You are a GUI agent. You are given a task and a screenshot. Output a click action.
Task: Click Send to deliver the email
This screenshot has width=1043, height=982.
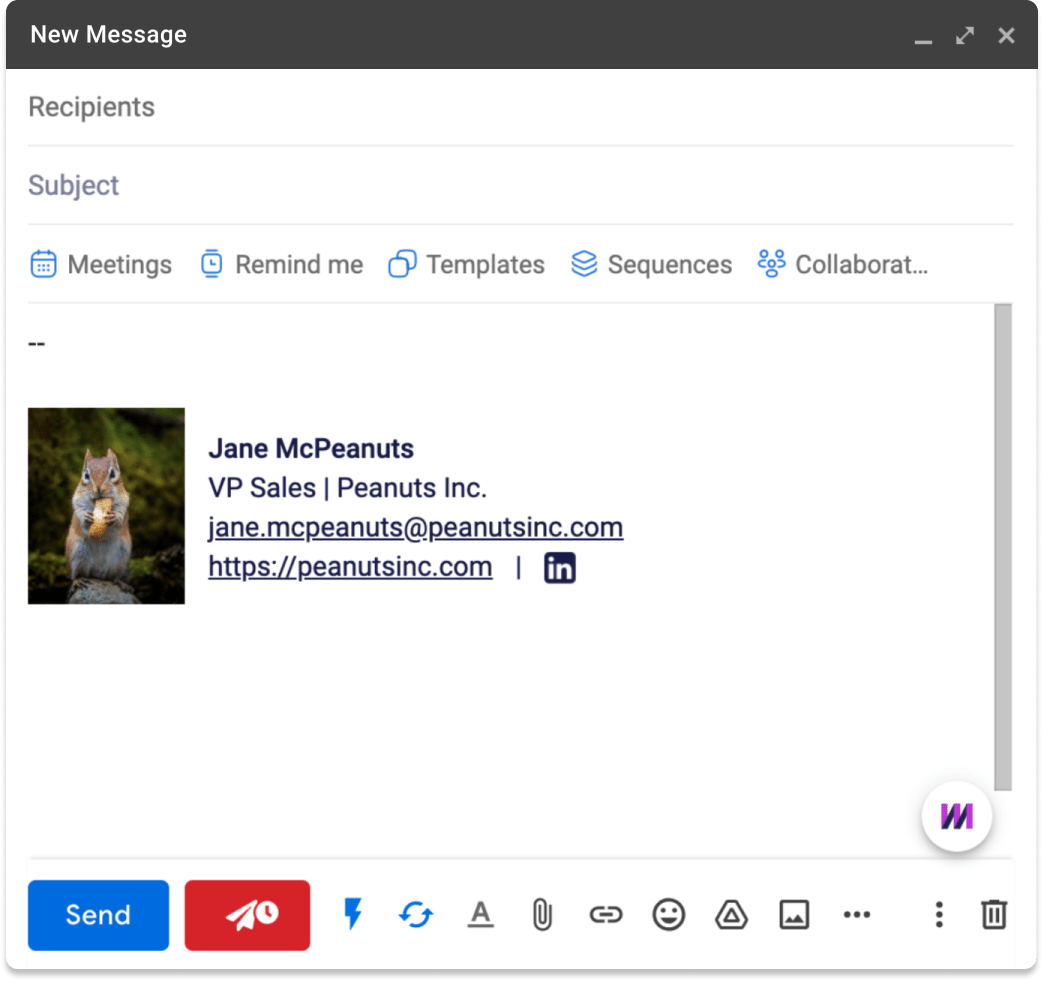(97, 914)
